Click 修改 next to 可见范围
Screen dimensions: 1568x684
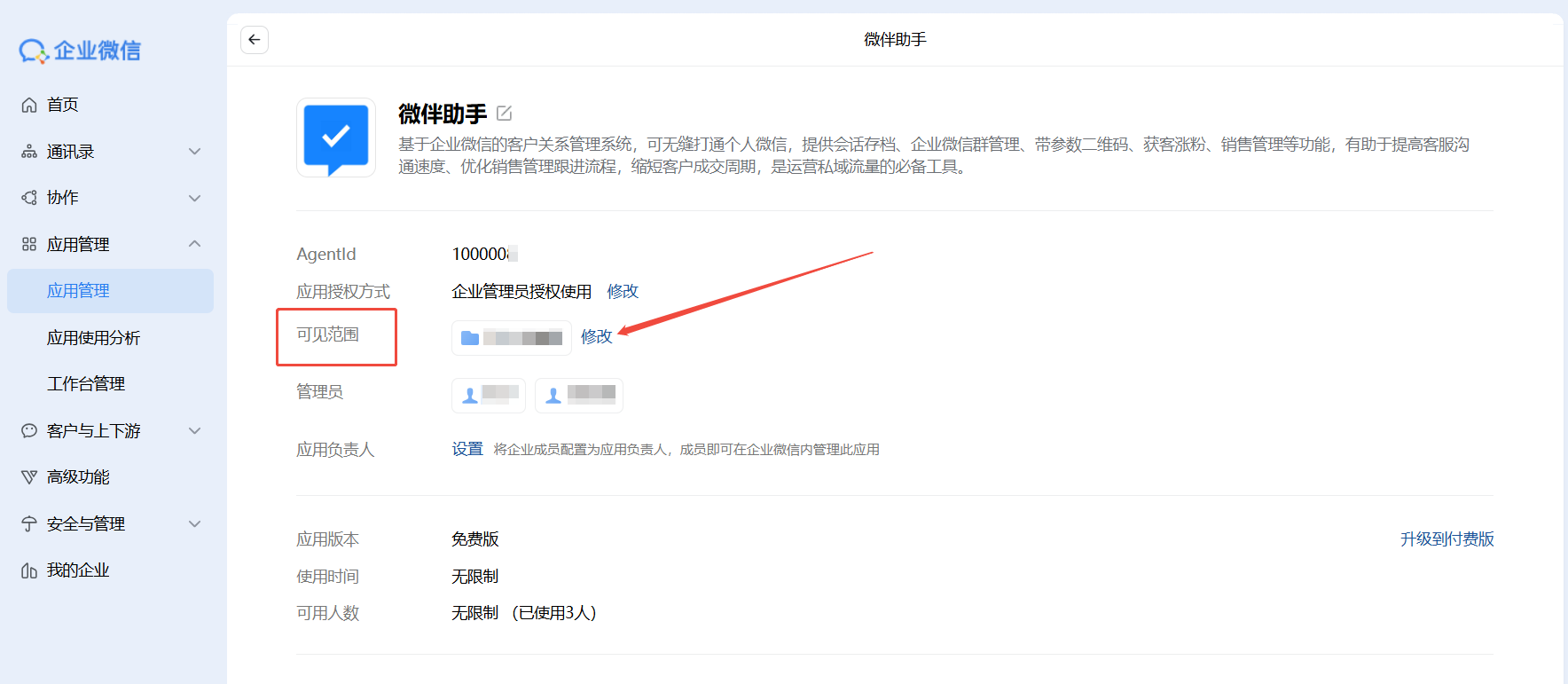point(596,337)
